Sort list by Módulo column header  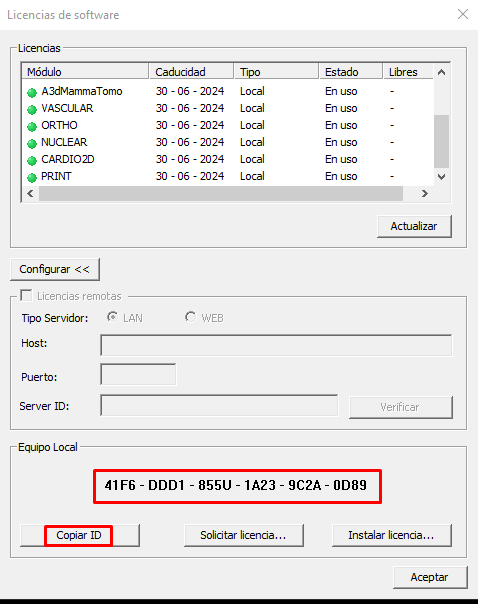pos(86,72)
